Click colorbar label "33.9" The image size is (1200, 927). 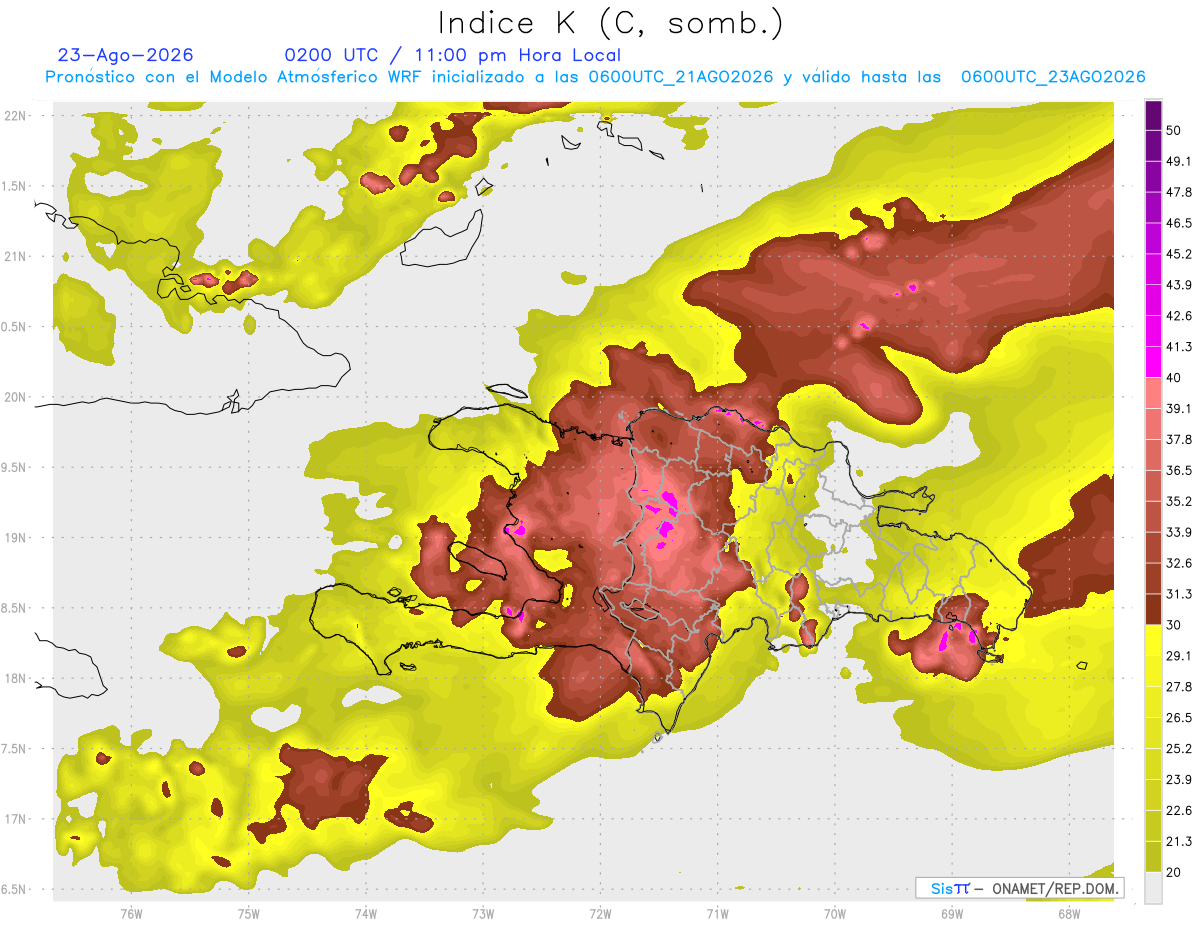pos(1179,532)
